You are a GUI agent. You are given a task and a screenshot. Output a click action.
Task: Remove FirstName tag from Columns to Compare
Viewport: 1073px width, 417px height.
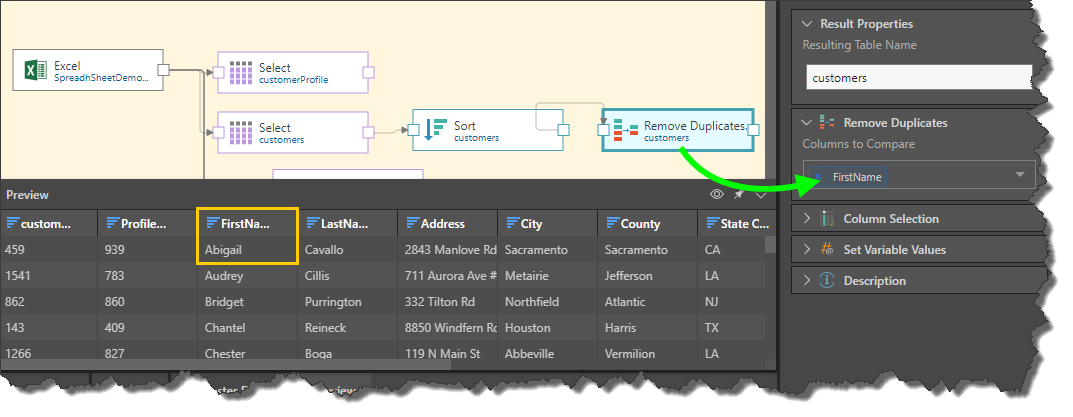pyautogui.click(x=820, y=177)
